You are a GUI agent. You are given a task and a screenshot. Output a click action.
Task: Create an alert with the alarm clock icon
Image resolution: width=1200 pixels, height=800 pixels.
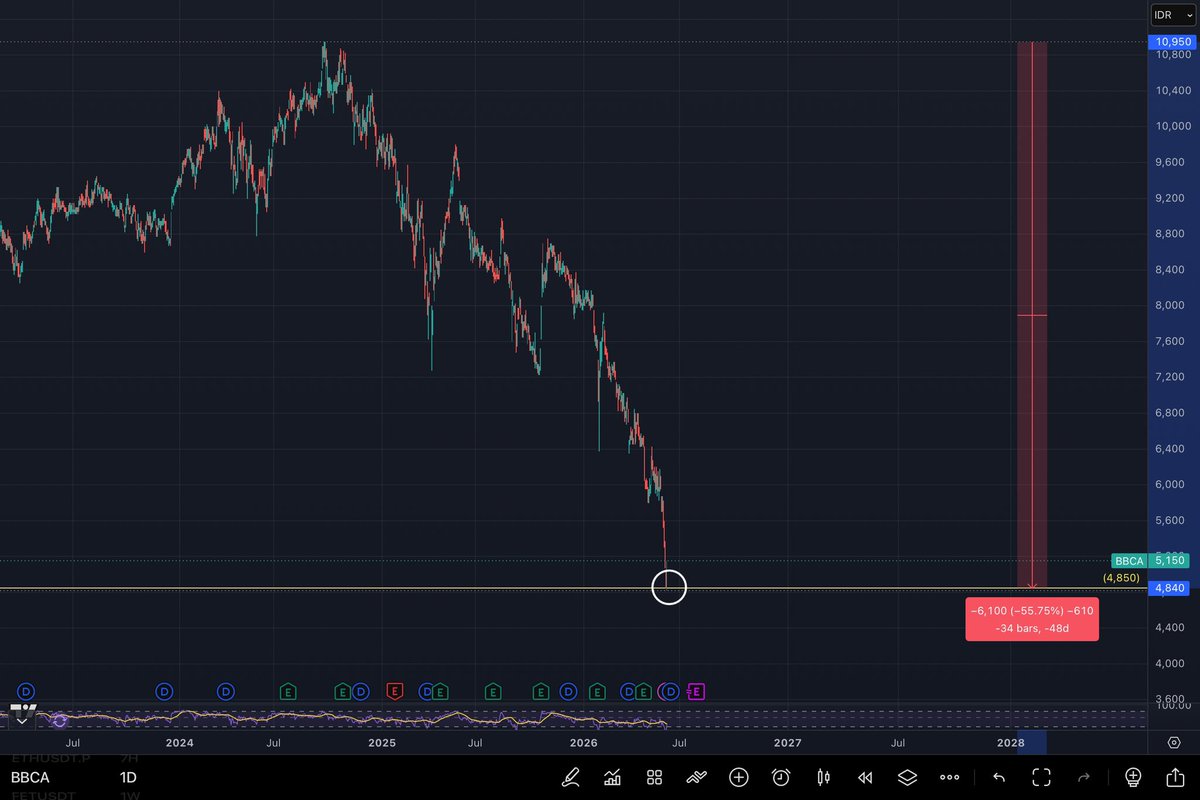click(781, 777)
